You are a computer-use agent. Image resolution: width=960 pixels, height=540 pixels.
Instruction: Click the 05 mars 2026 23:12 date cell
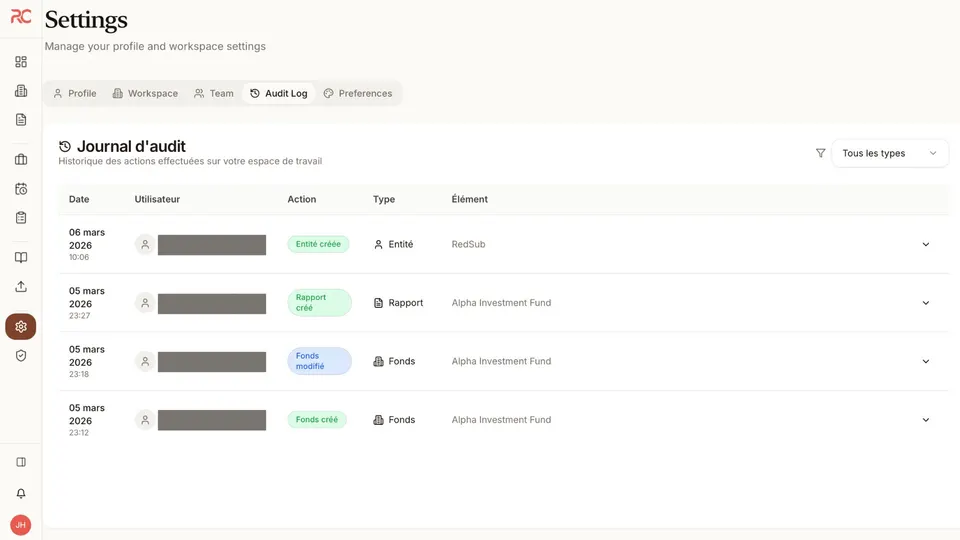(x=87, y=420)
